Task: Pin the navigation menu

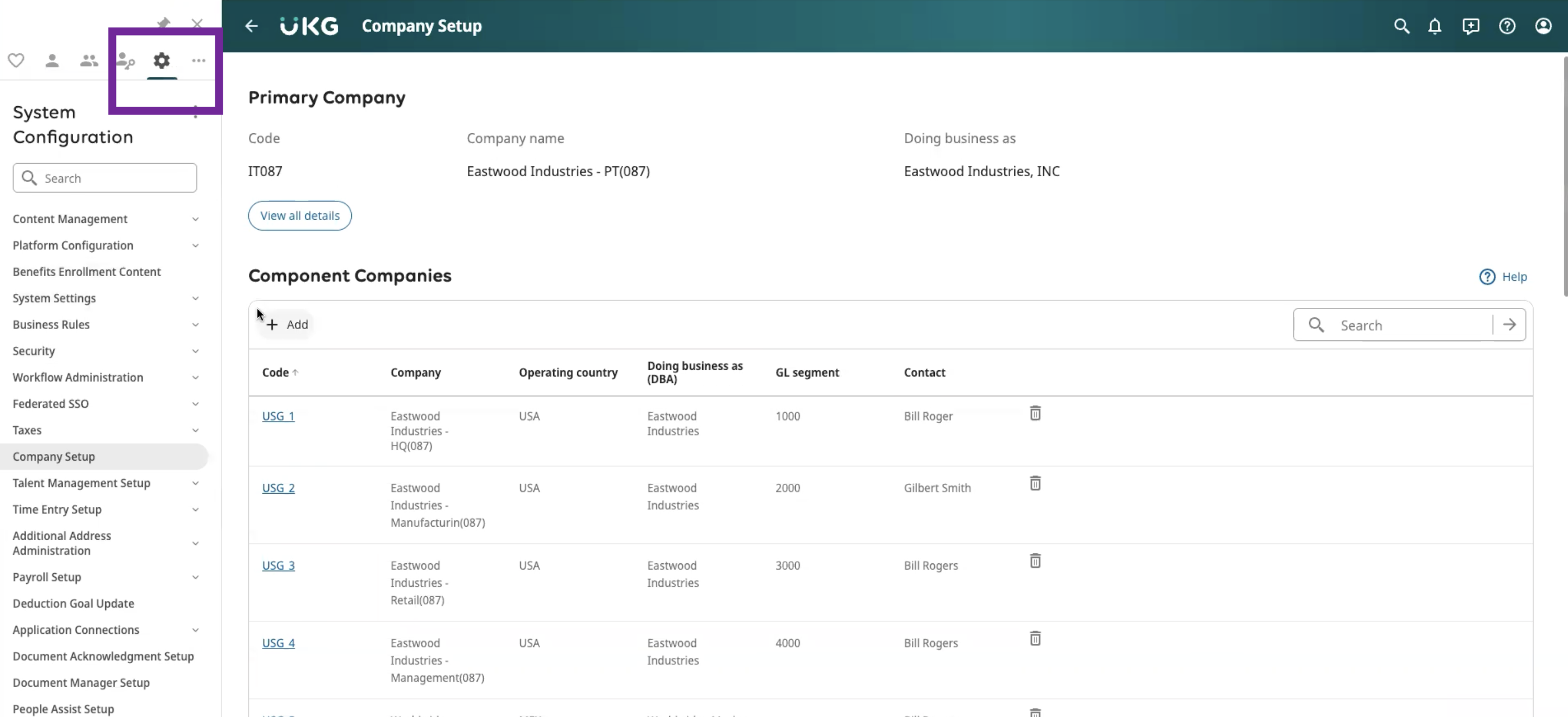Action: (x=163, y=23)
